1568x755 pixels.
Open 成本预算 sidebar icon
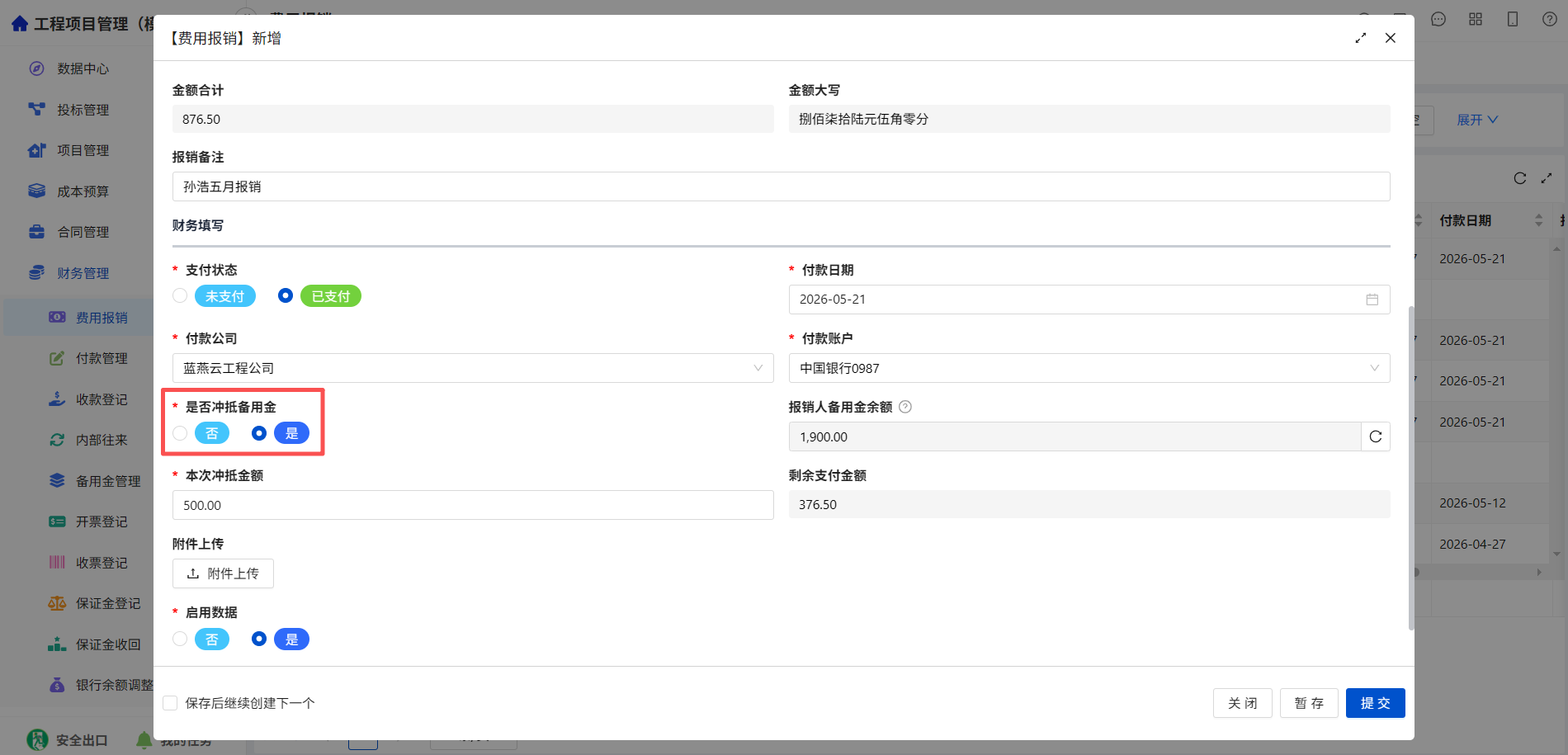point(36,191)
